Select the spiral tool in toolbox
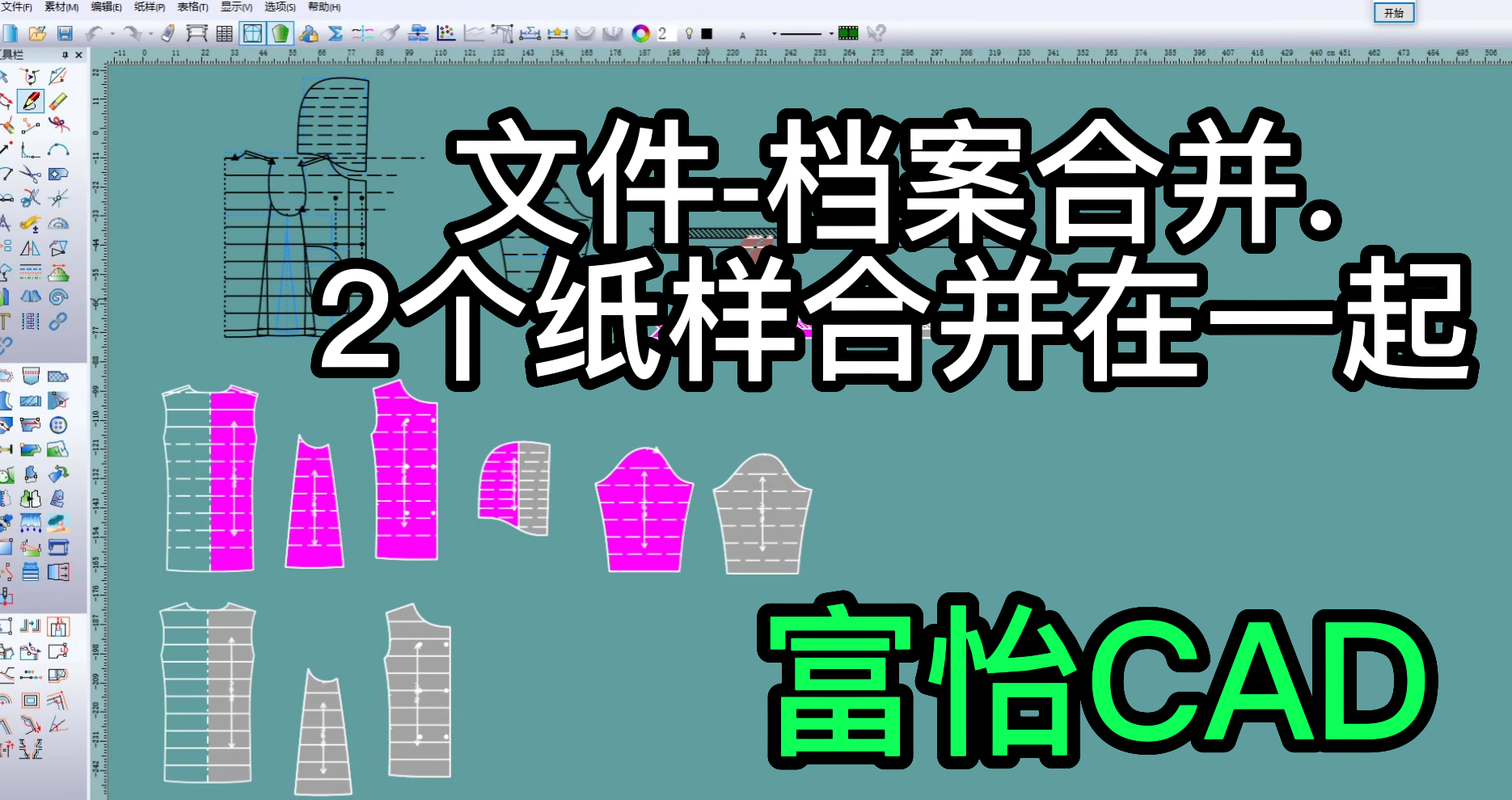1512x800 pixels. click(x=58, y=297)
